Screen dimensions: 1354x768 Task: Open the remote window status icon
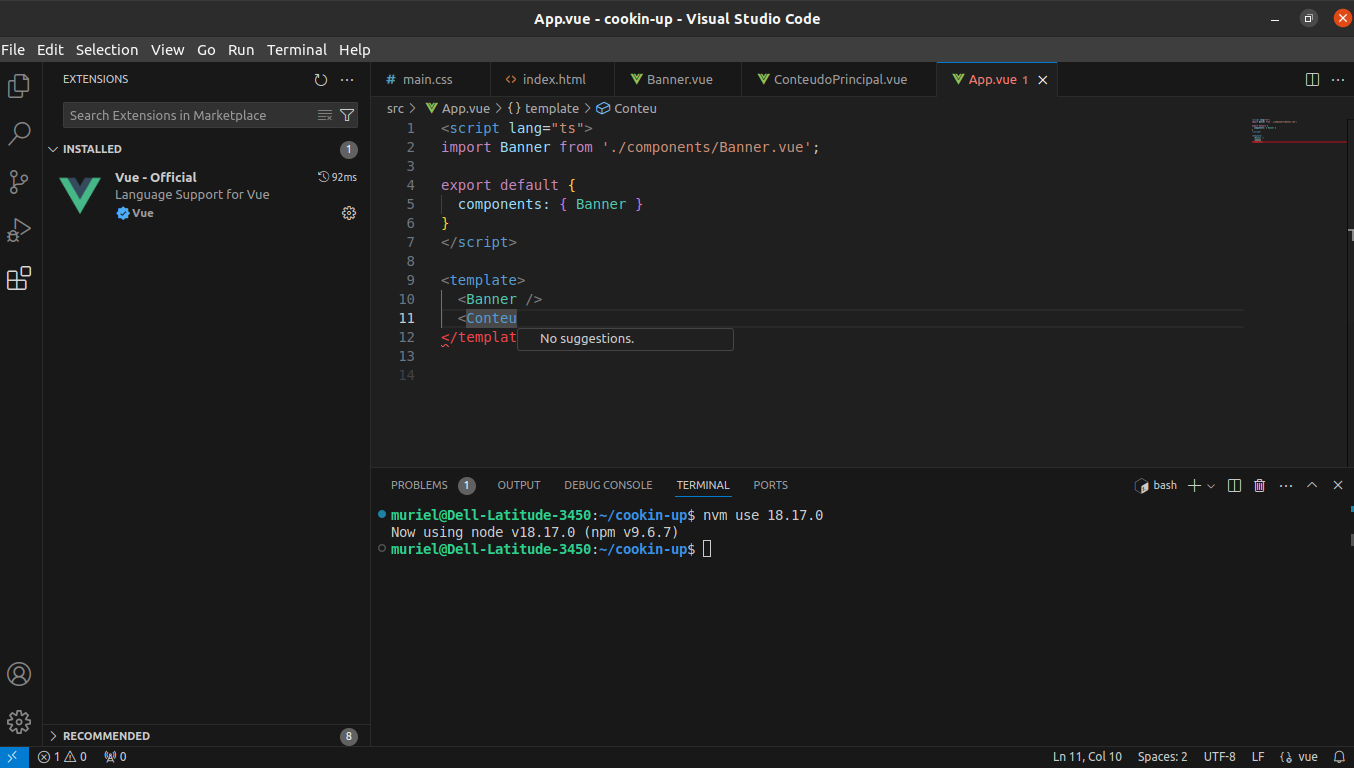12,757
